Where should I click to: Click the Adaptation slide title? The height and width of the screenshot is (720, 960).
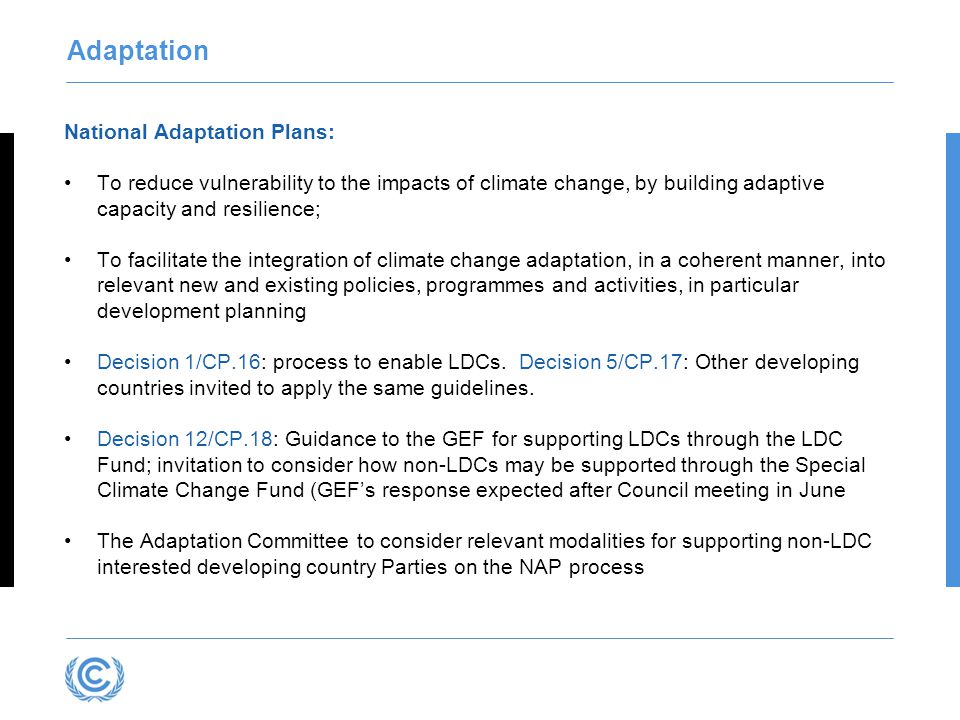coord(138,50)
